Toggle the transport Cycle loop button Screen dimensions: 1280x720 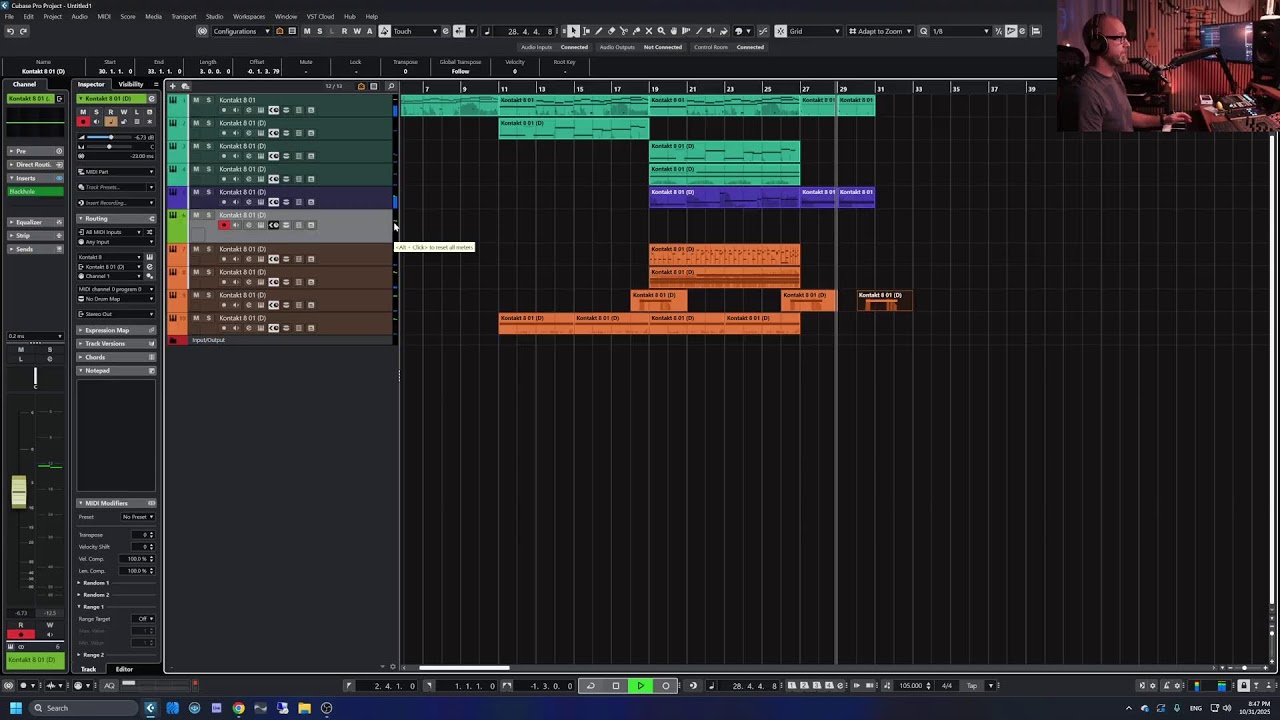tap(590, 686)
